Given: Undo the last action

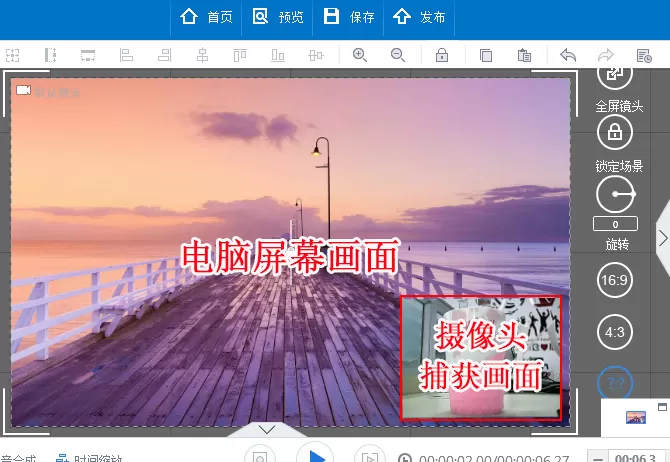Looking at the screenshot, I should pos(568,55).
